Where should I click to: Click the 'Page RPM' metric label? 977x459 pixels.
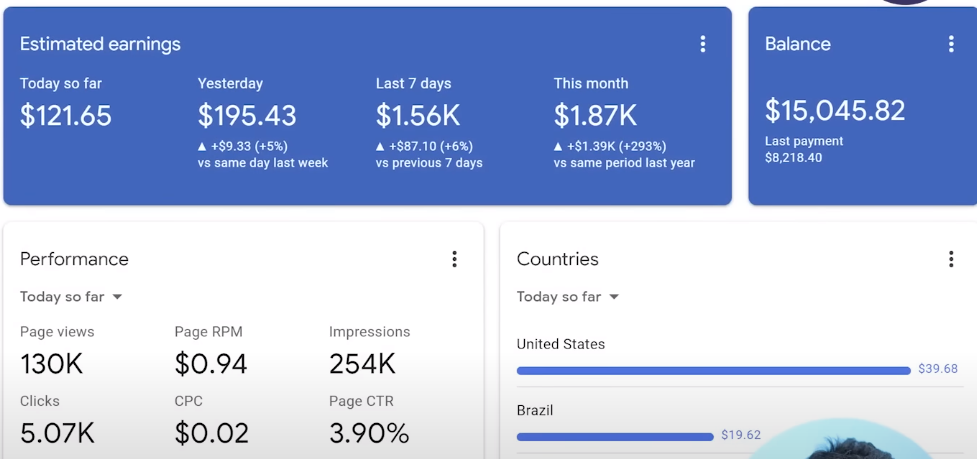(208, 332)
